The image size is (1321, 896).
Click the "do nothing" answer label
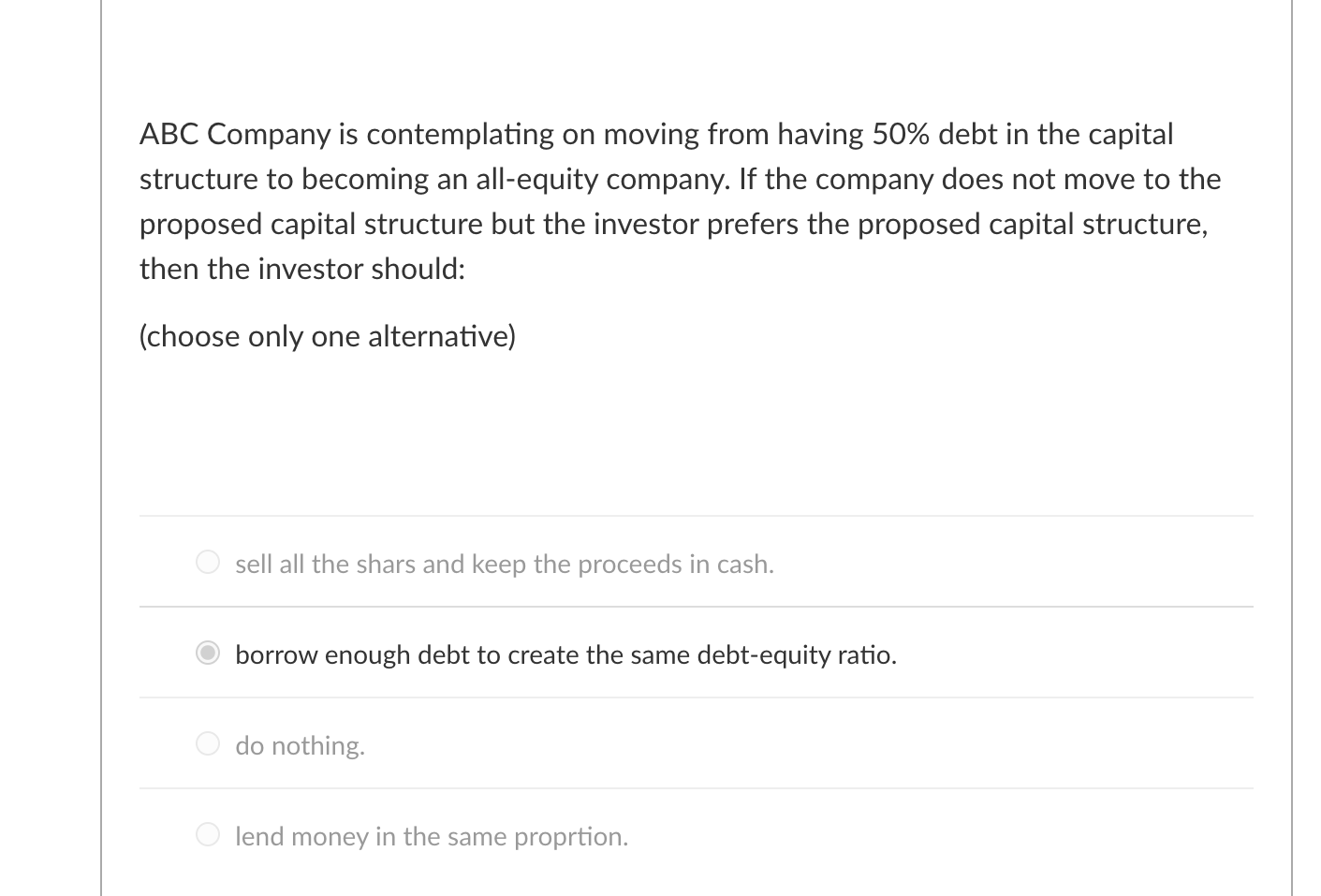300,745
